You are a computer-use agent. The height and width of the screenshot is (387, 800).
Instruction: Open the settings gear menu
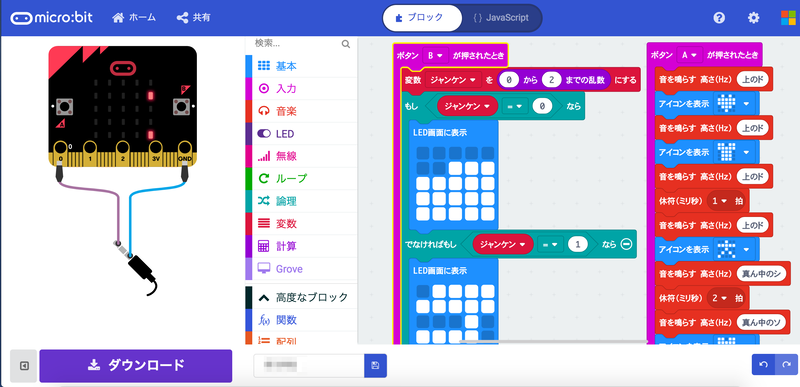(754, 18)
